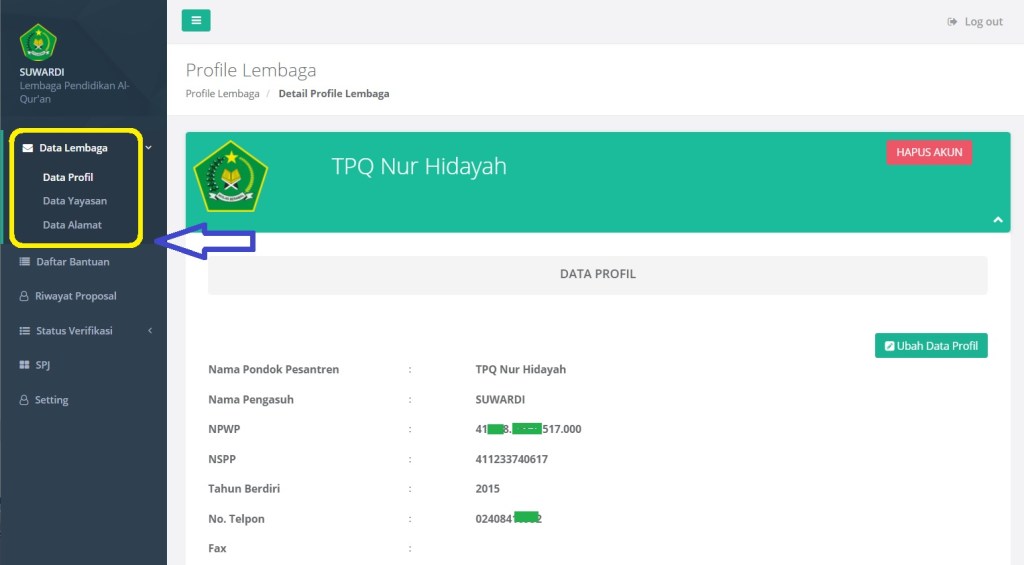
Task: Click the sidebar ministry logo
Action: [38, 43]
